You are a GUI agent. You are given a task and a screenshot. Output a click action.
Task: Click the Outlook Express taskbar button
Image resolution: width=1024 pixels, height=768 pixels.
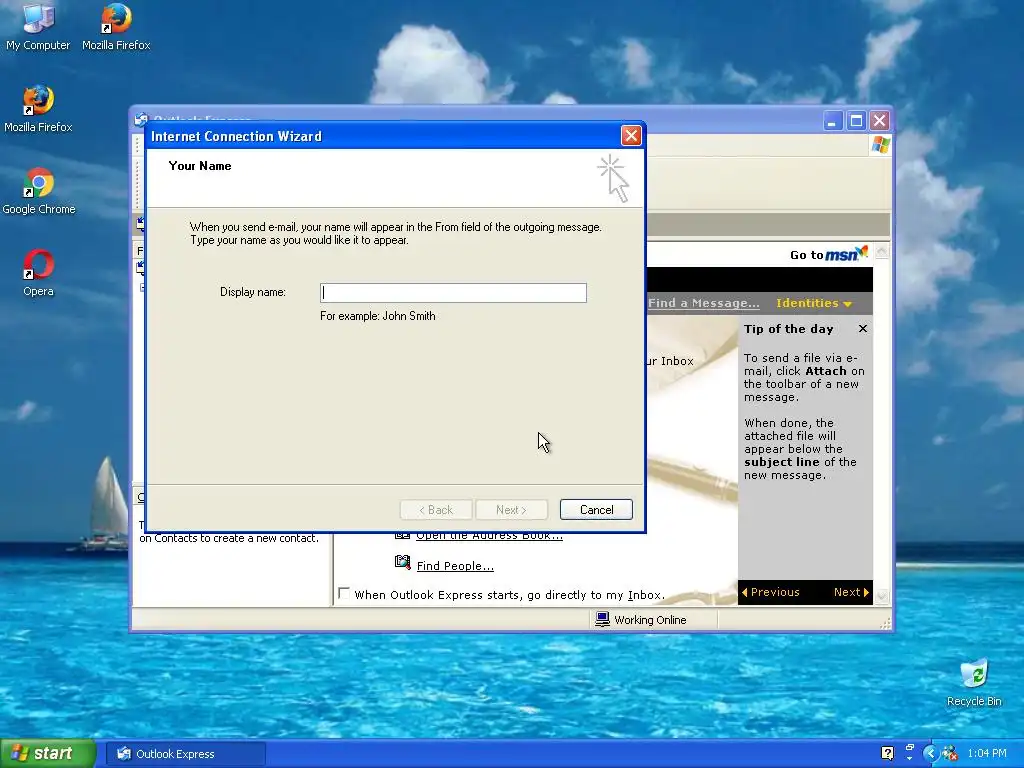[185, 754]
